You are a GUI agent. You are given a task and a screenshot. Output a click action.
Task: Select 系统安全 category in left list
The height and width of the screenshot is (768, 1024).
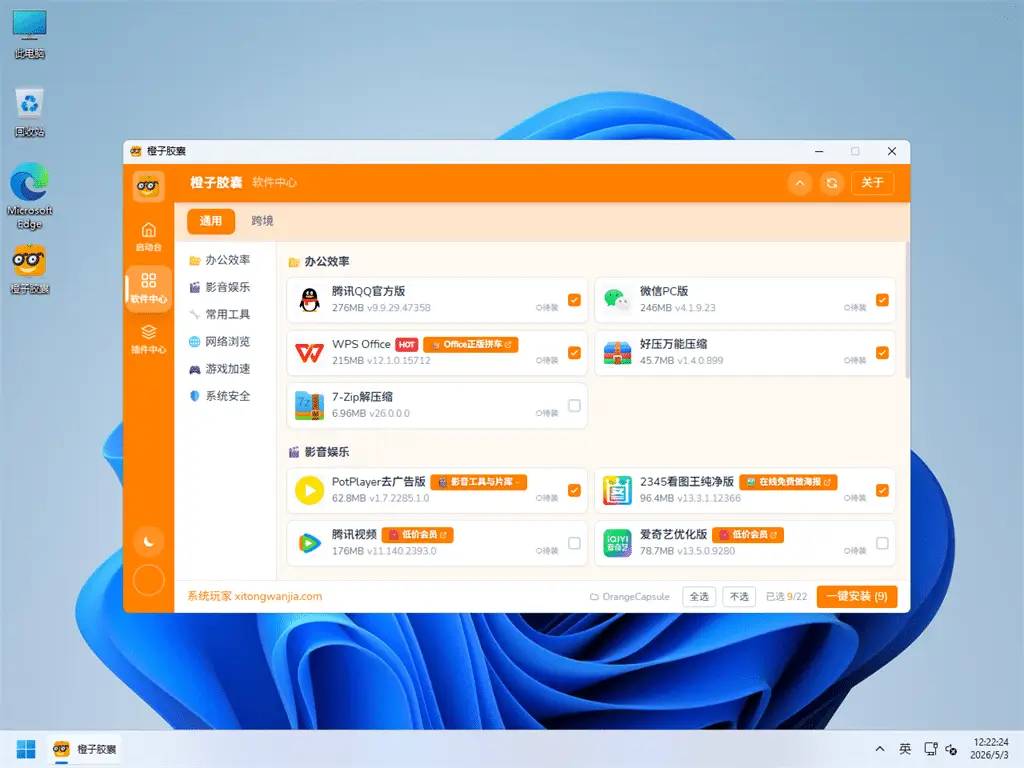[219, 396]
